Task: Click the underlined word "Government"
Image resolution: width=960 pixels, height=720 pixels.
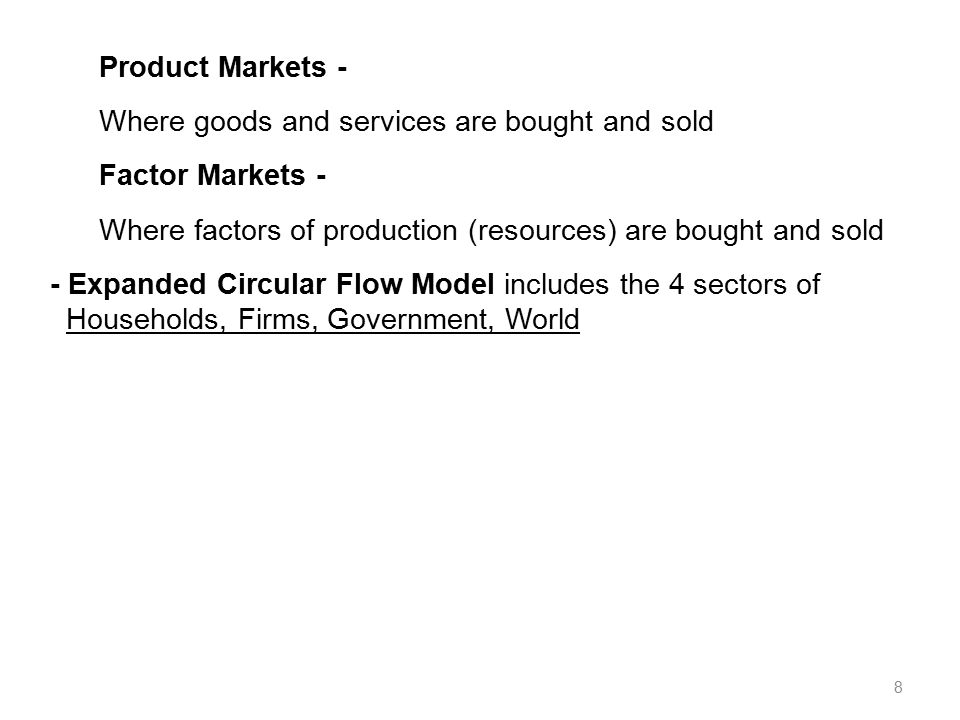Action: (410, 319)
